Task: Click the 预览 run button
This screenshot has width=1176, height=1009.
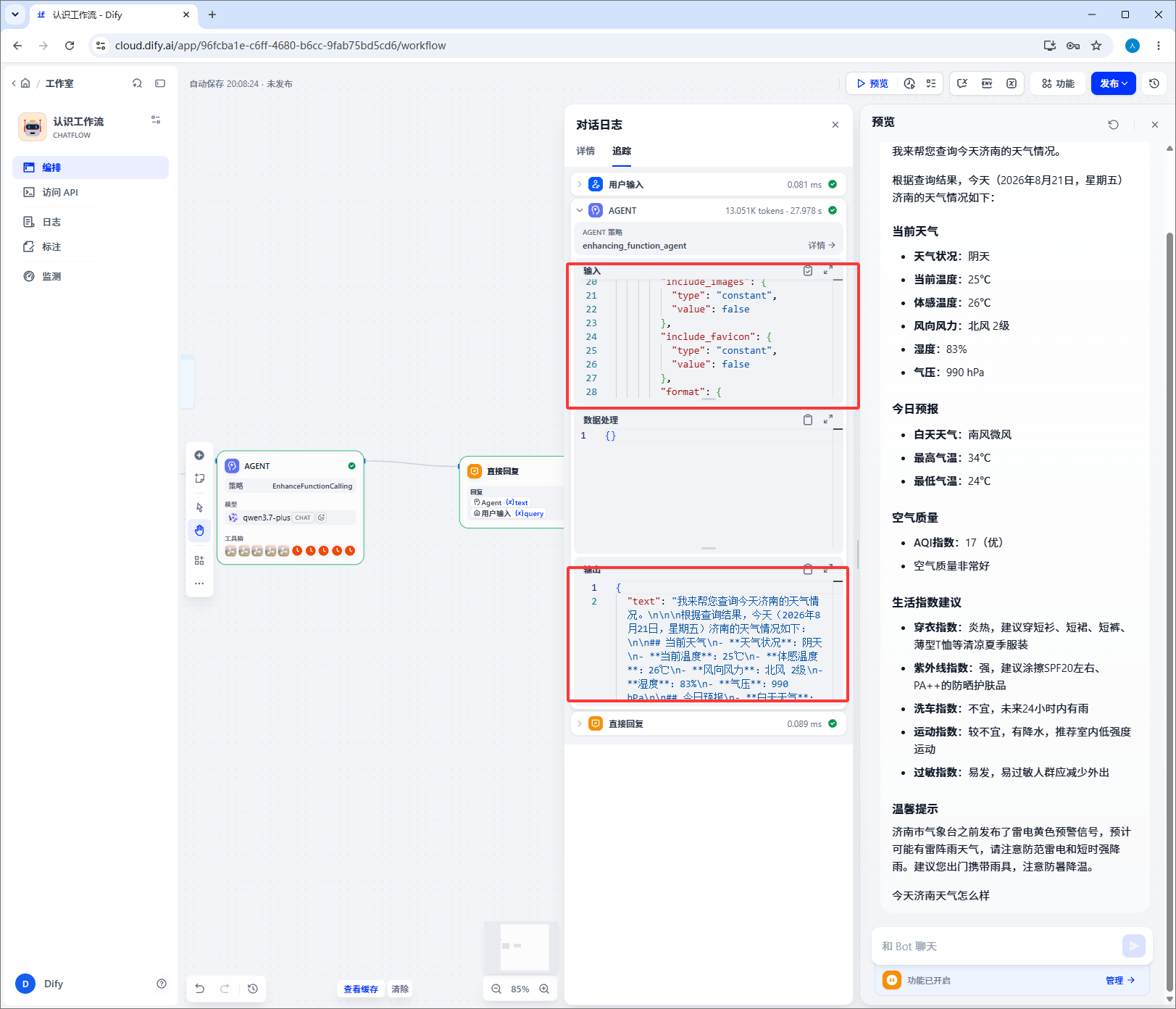Action: [x=872, y=83]
